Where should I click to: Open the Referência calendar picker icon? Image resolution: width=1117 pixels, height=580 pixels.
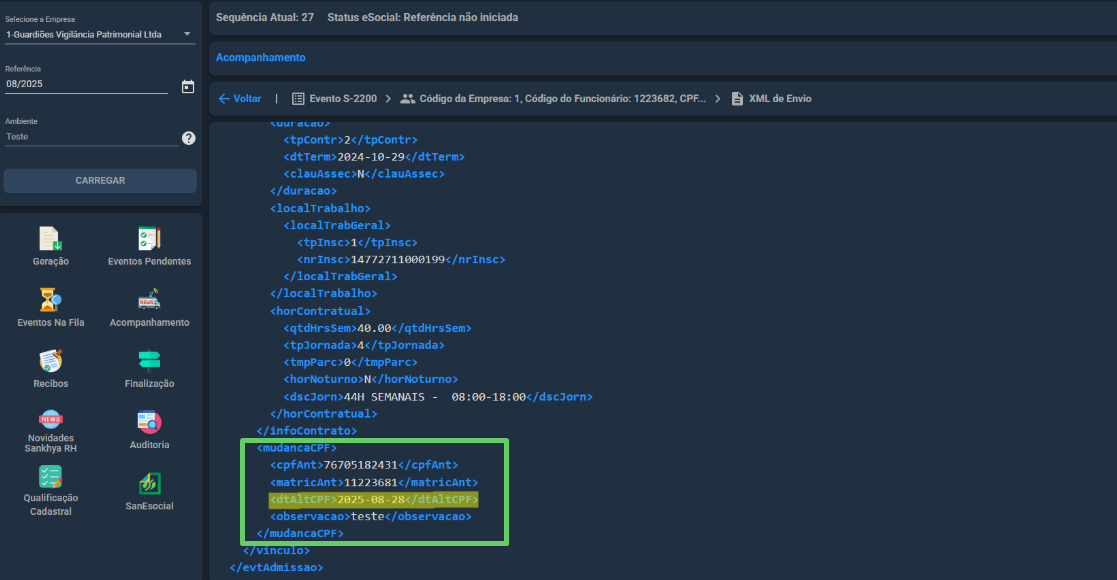[188, 87]
